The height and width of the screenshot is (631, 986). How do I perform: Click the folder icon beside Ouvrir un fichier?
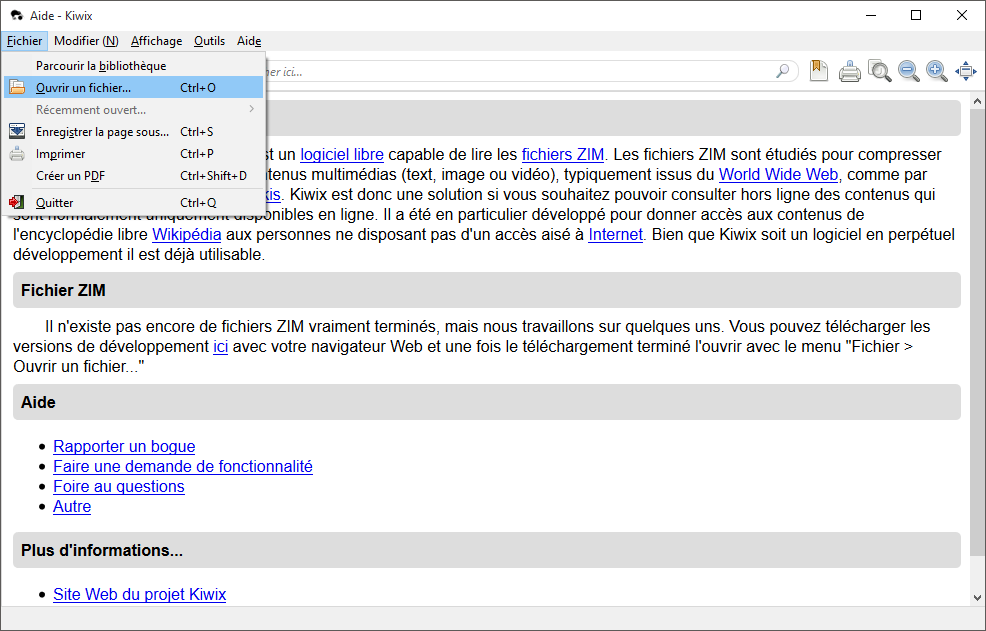click(x=18, y=87)
